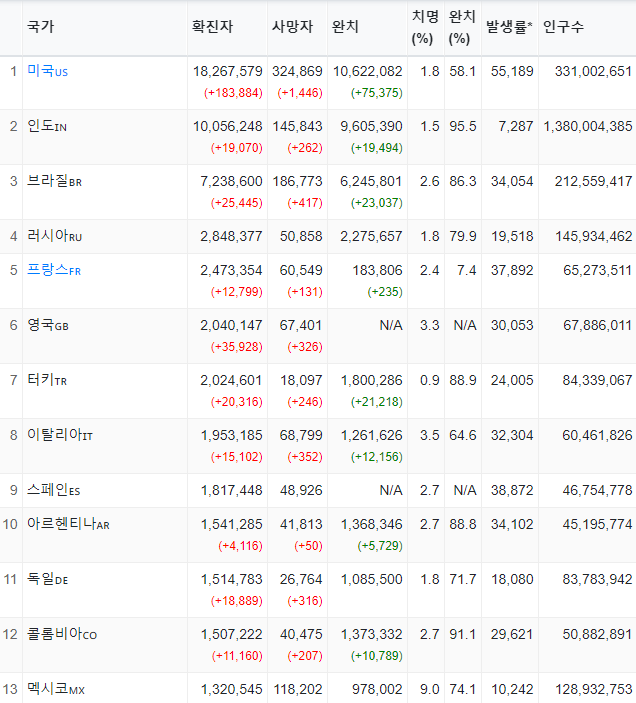Click Italy deaths value 68,799
Screen dimensions: 636x703
click(x=301, y=435)
